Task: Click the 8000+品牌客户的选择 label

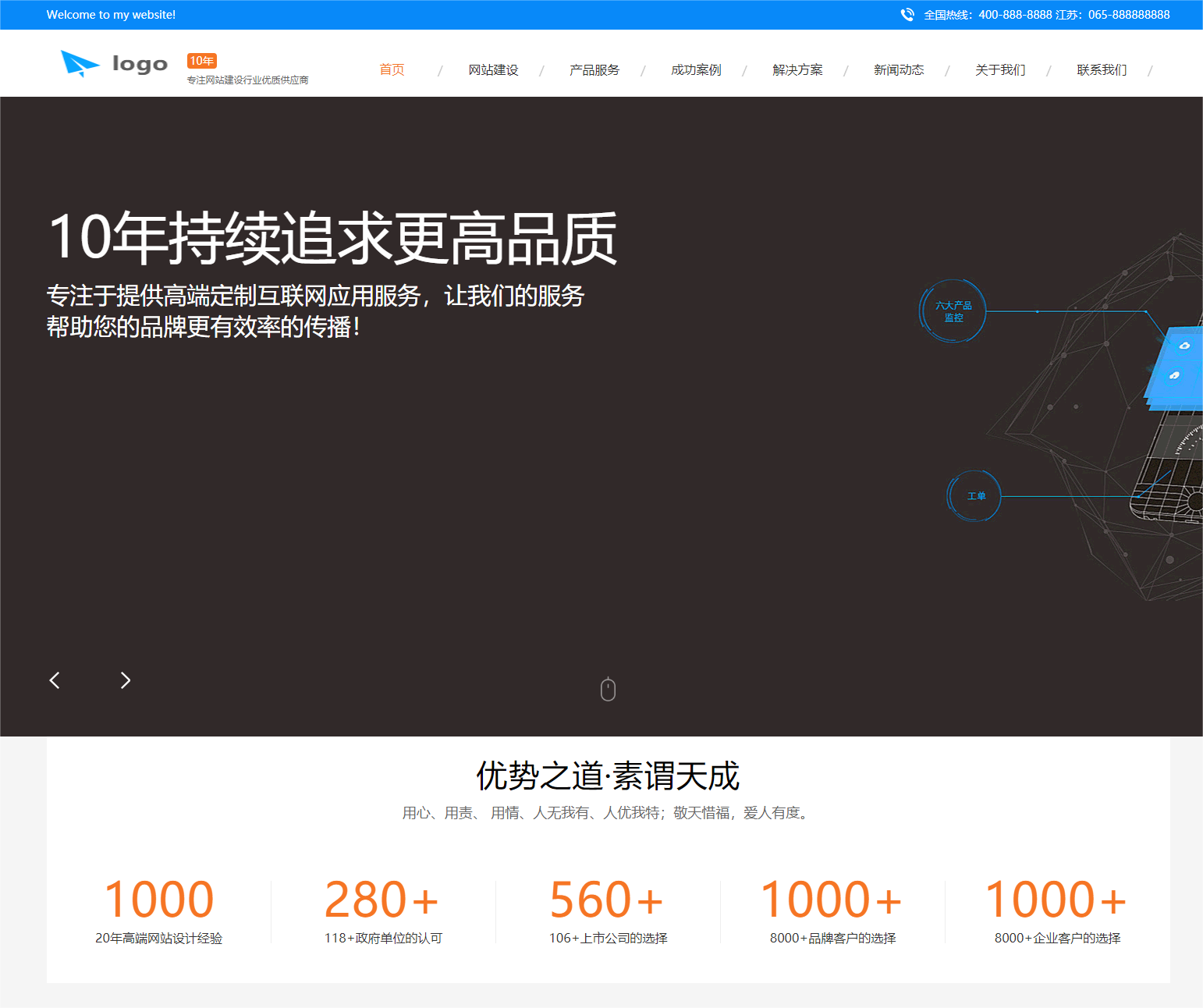Action: pos(832,938)
